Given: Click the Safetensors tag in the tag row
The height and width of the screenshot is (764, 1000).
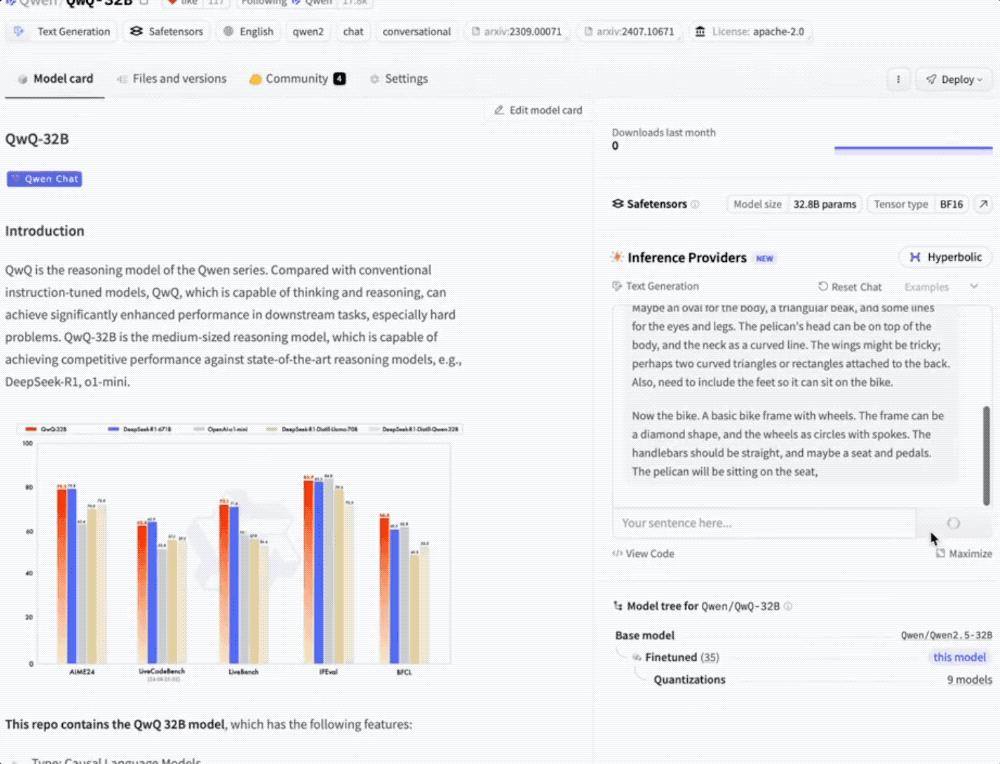Looking at the screenshot, I should [x=166, y=31].
